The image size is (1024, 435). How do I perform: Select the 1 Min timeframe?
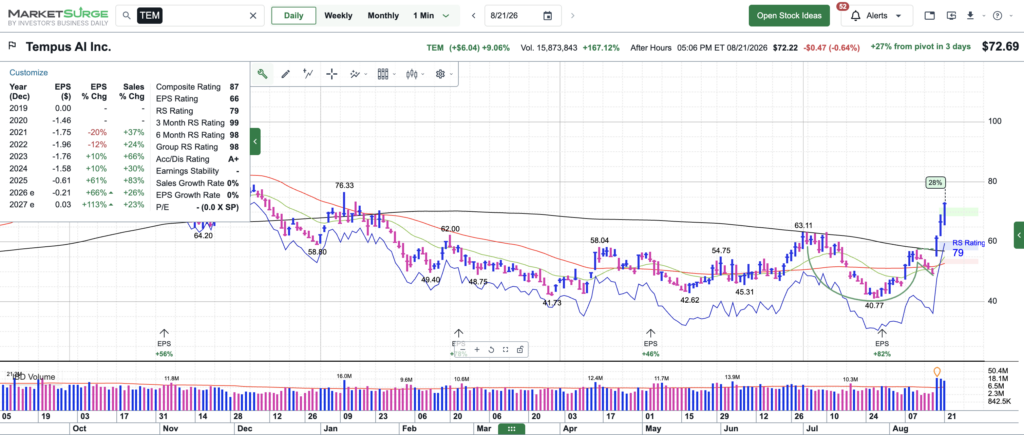[x=425, y=16]
